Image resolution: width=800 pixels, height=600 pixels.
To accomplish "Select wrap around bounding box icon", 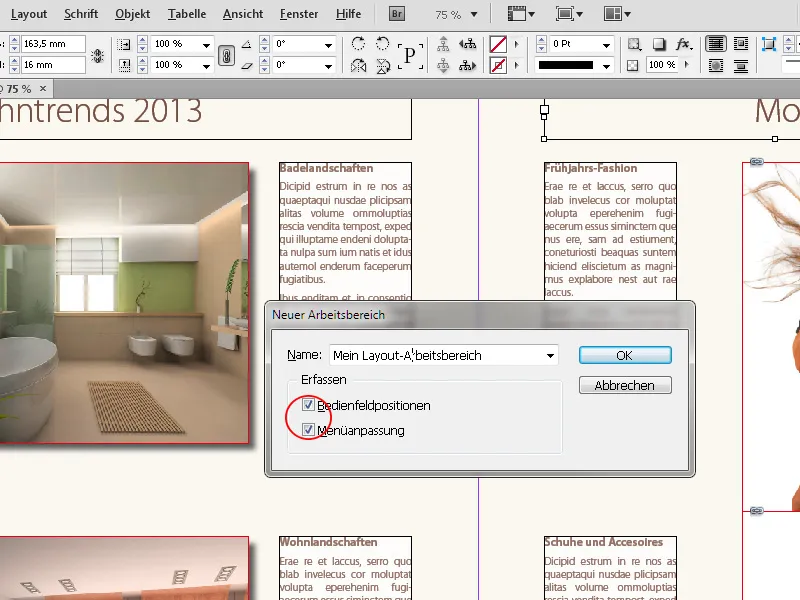I will 740,44.
